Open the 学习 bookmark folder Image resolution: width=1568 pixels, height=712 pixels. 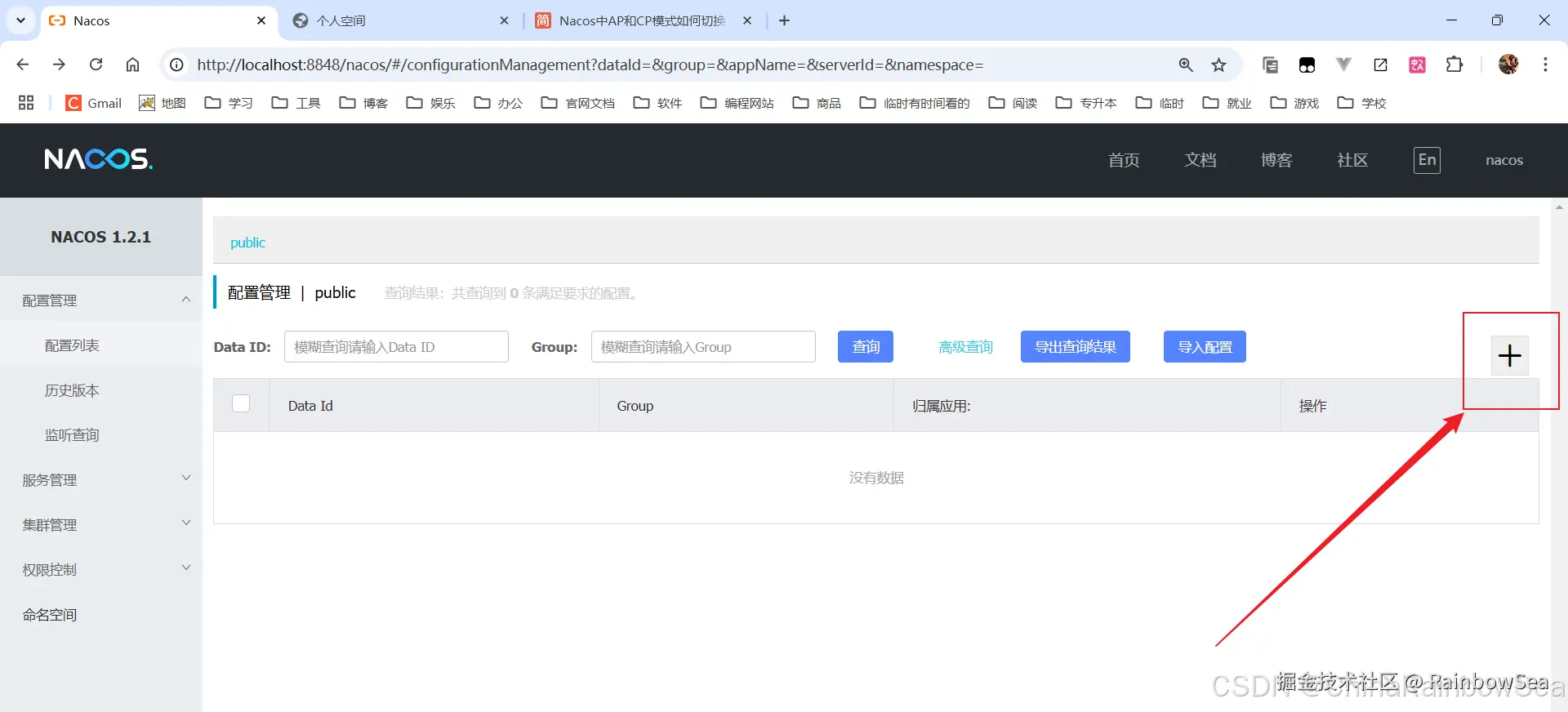point(229,103)
